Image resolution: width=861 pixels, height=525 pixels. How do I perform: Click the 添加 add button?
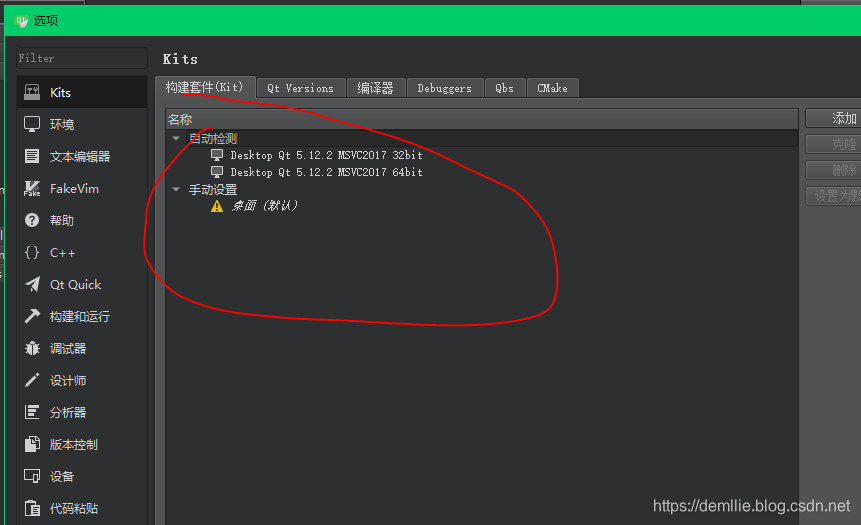pyautogui.click(x=834, y=118)
